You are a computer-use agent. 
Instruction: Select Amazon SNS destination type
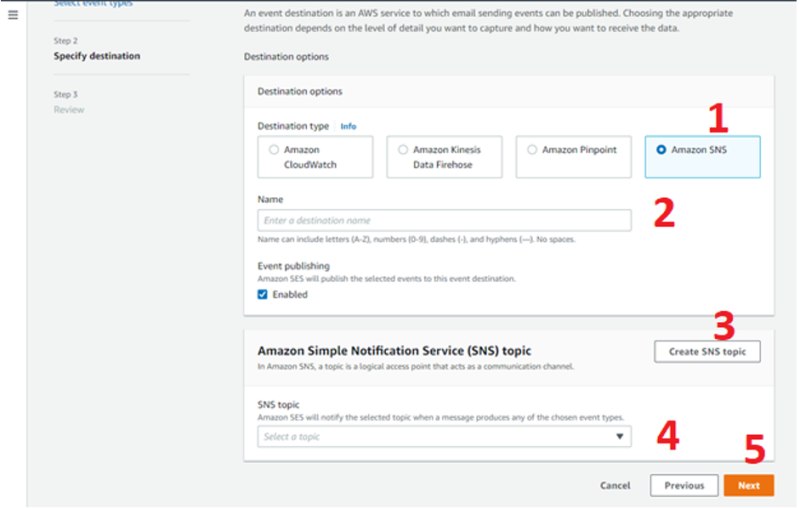pyautogui.click(x=703, y=157)
